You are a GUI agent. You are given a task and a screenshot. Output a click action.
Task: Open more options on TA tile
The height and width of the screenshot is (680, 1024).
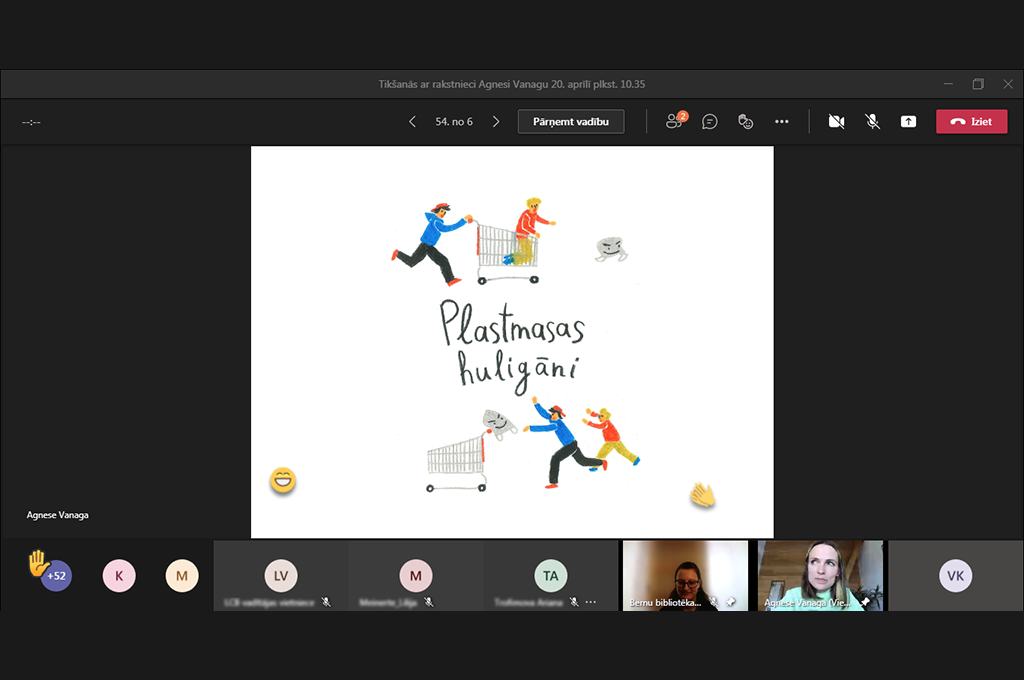tap(591, 602)
